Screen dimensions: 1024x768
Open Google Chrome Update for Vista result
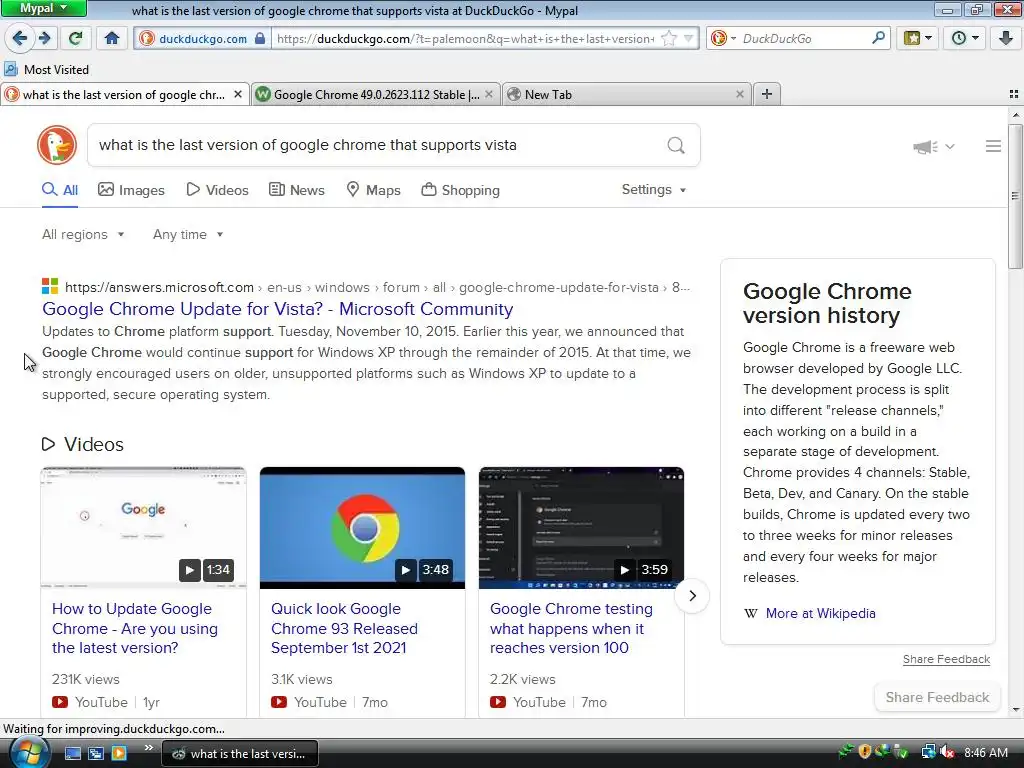[278, 309]
